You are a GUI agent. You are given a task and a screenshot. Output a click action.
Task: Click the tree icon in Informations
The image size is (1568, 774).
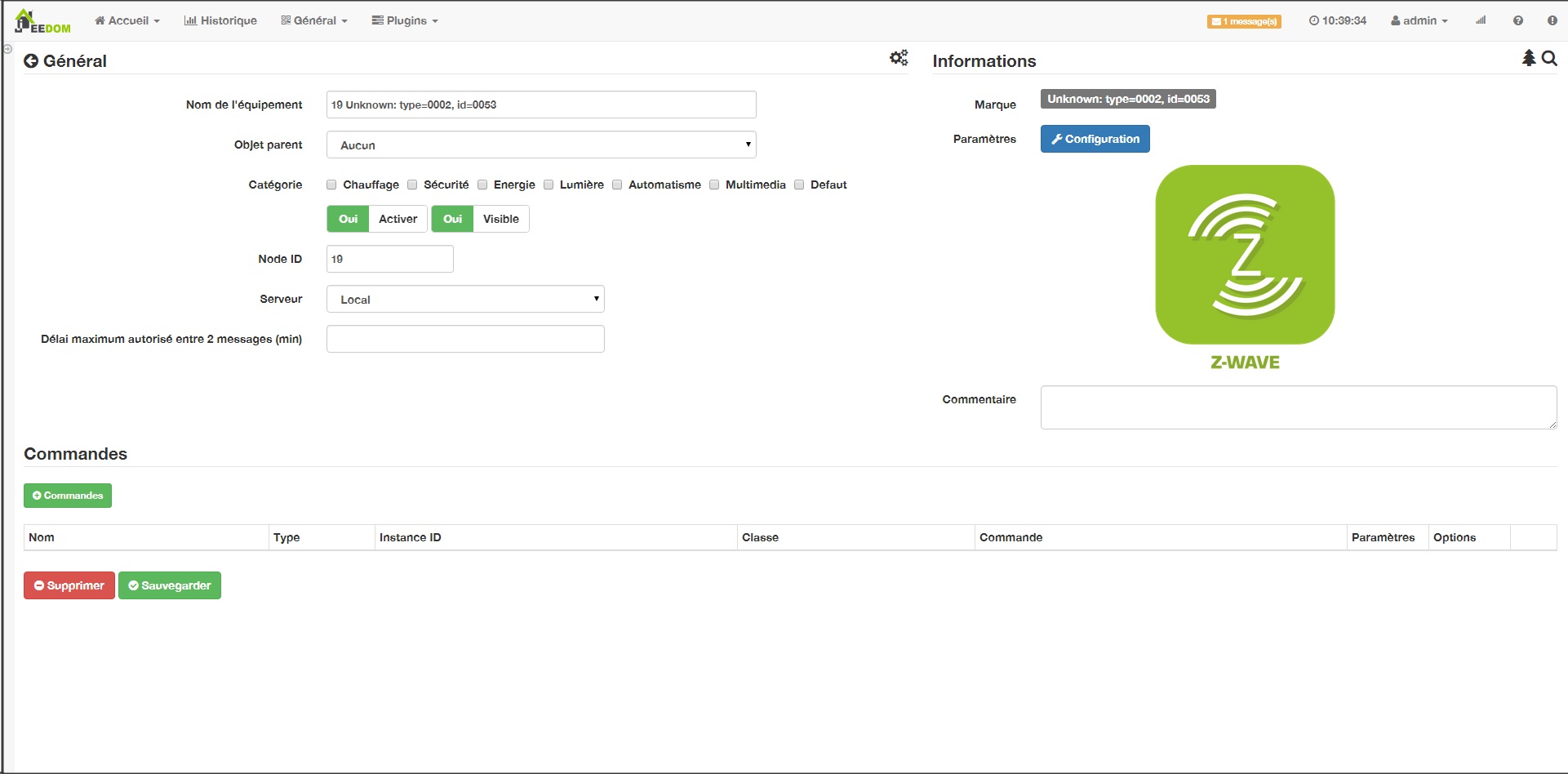point(1529,58)
